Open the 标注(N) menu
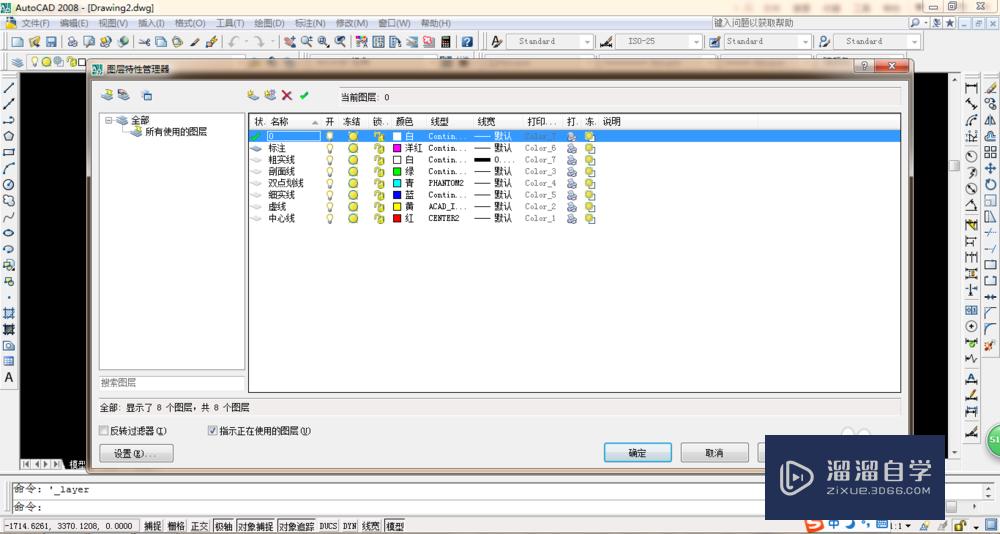Viewport: 1000px width, 534px height. click(x=310, y=23)
